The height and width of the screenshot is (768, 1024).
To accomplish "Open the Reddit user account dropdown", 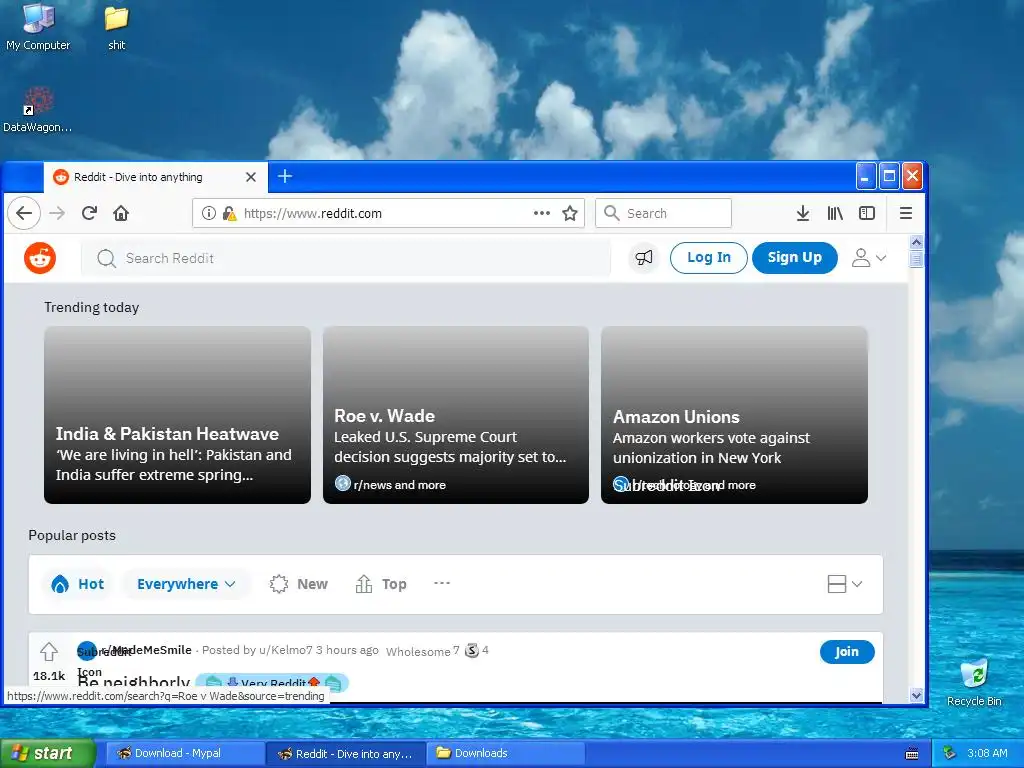I will (x=869, y=258).
